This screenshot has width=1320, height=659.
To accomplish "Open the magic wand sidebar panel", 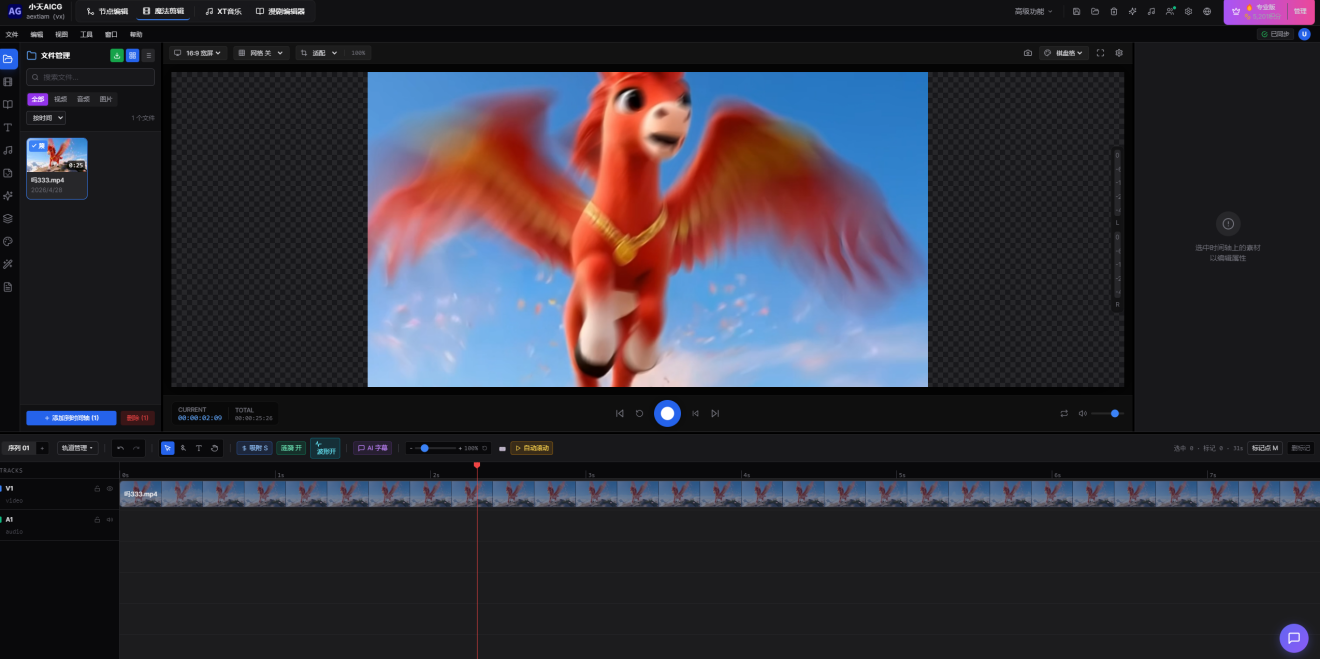I will (x=8, y=264).
